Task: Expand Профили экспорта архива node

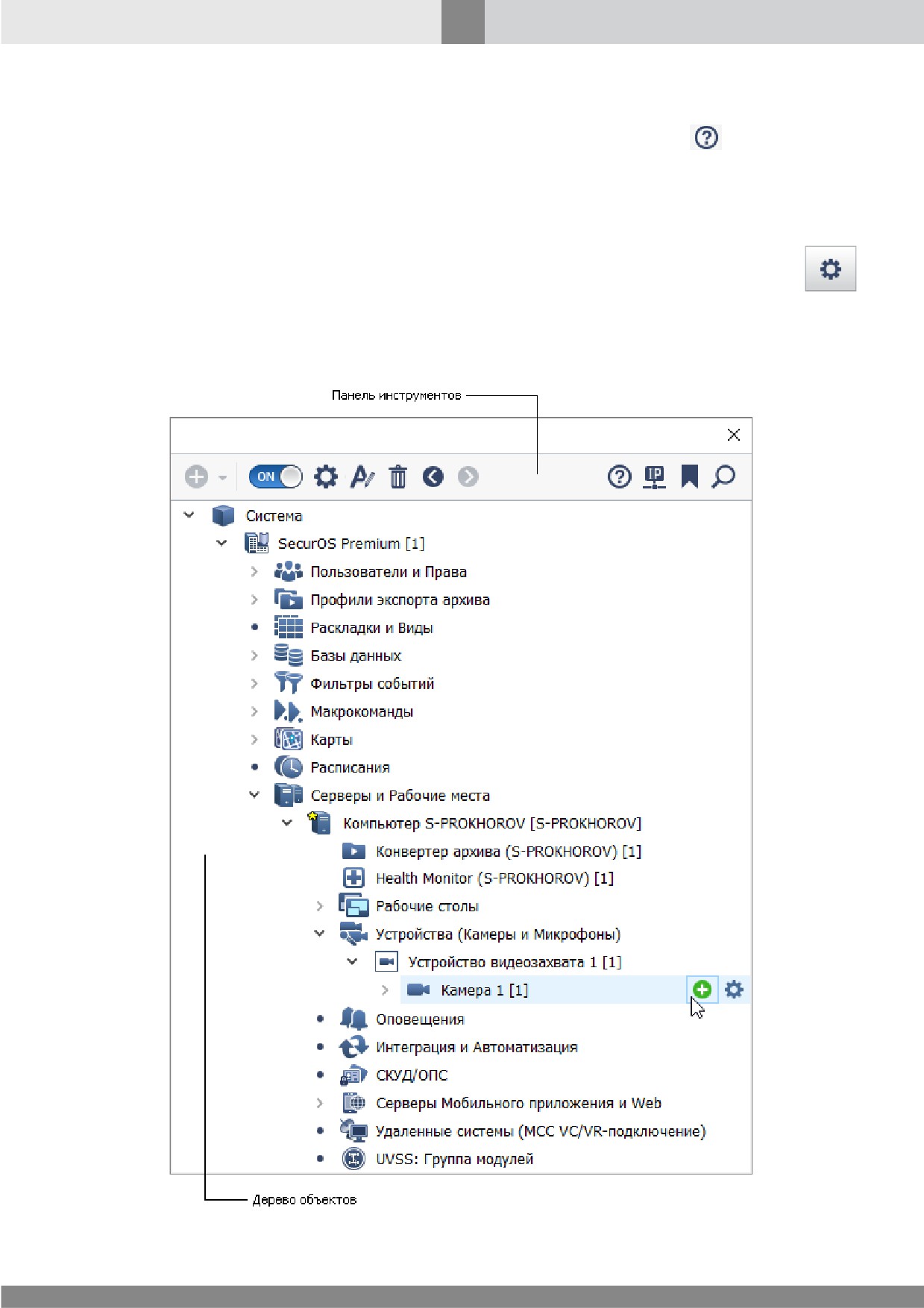Action: (x=254, y=600)
